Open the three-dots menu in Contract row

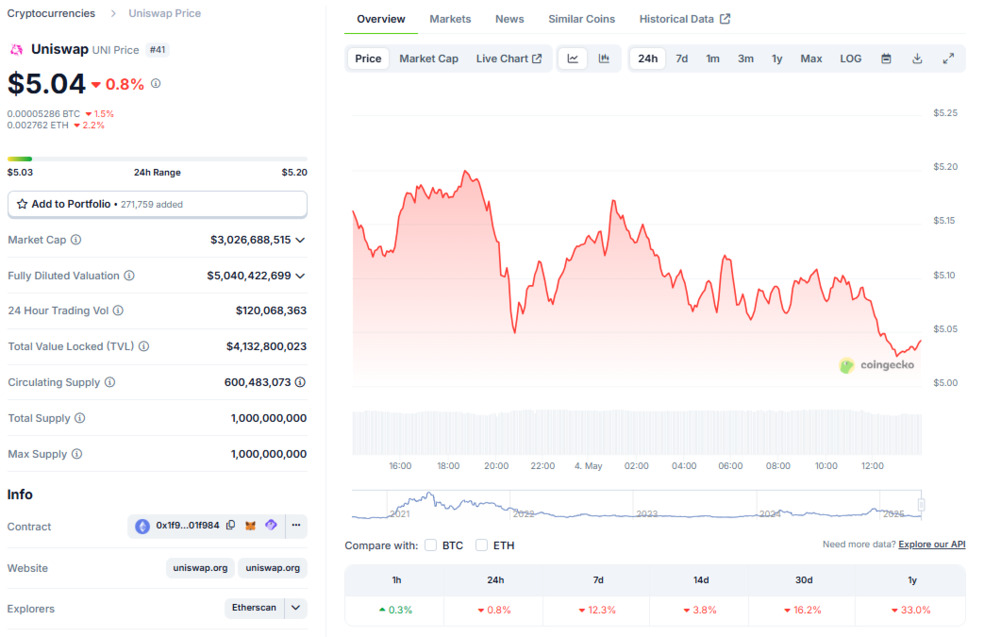coord(296,525)
